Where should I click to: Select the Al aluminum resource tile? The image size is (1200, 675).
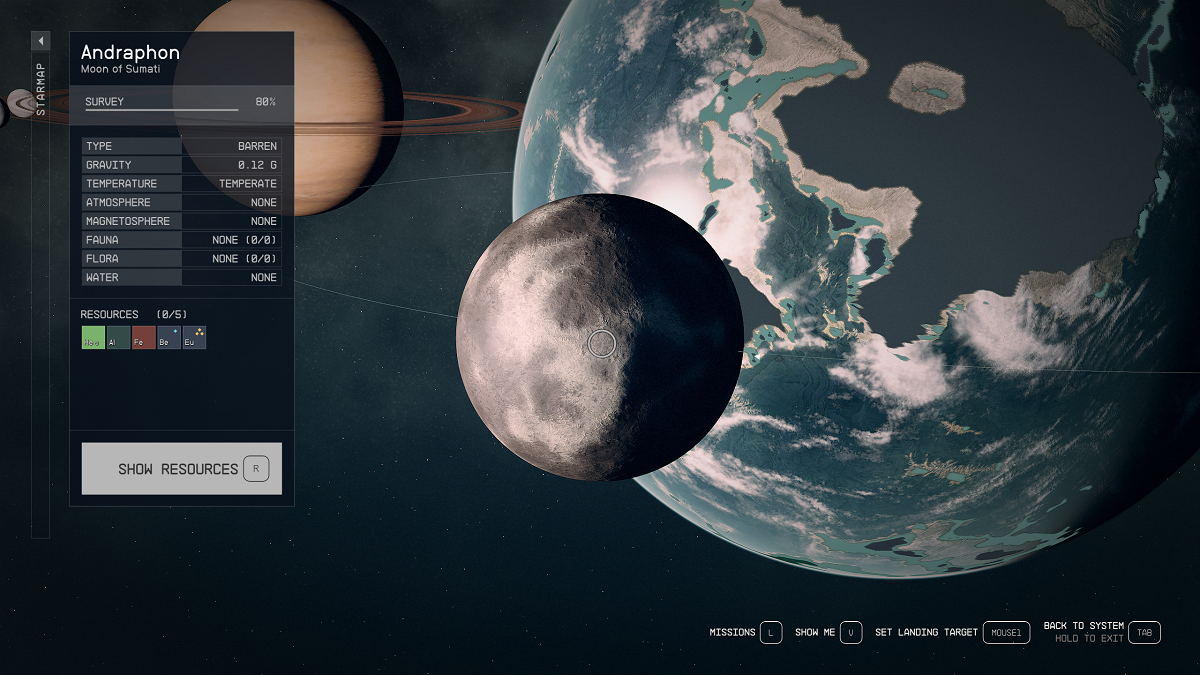coord(118,338)
